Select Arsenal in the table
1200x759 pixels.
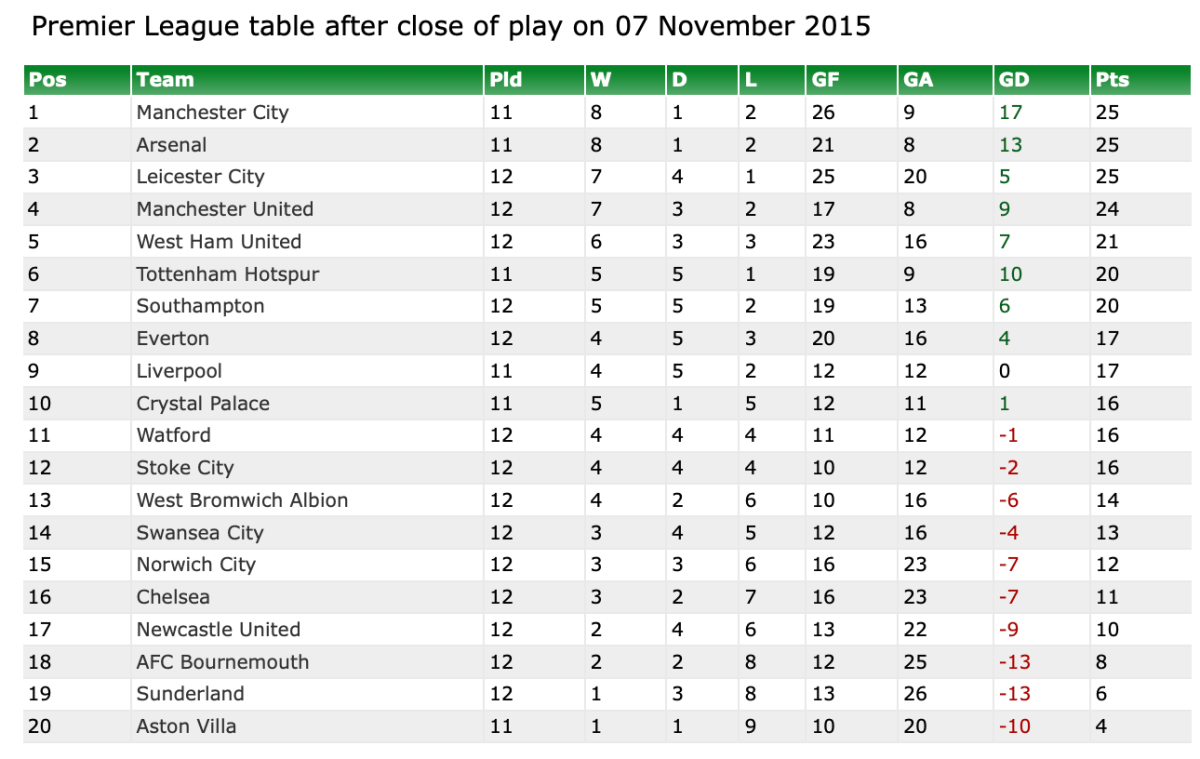point(171,145)
